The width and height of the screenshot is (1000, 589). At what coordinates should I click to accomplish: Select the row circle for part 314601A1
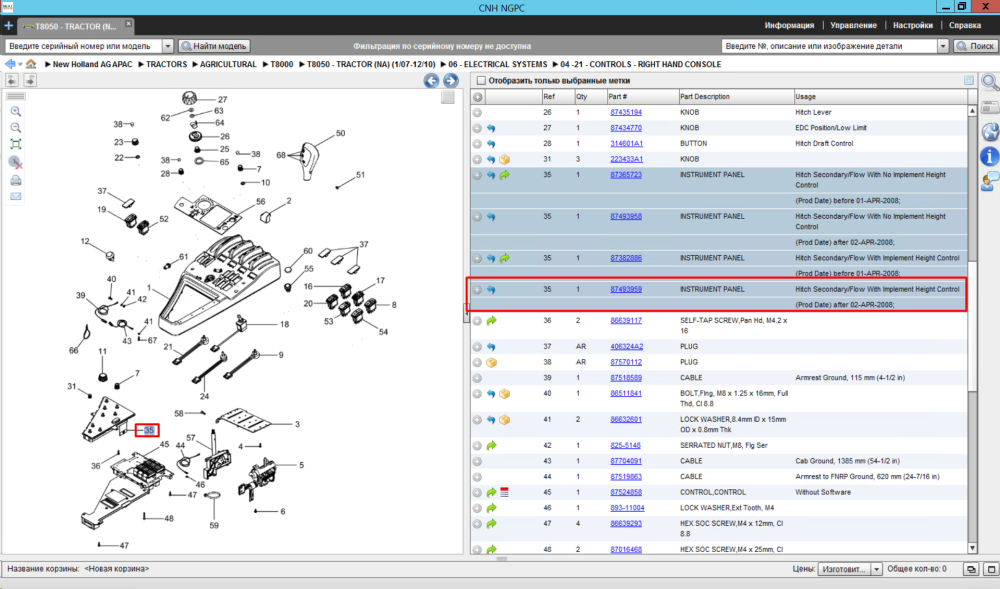tap(477, 143)
